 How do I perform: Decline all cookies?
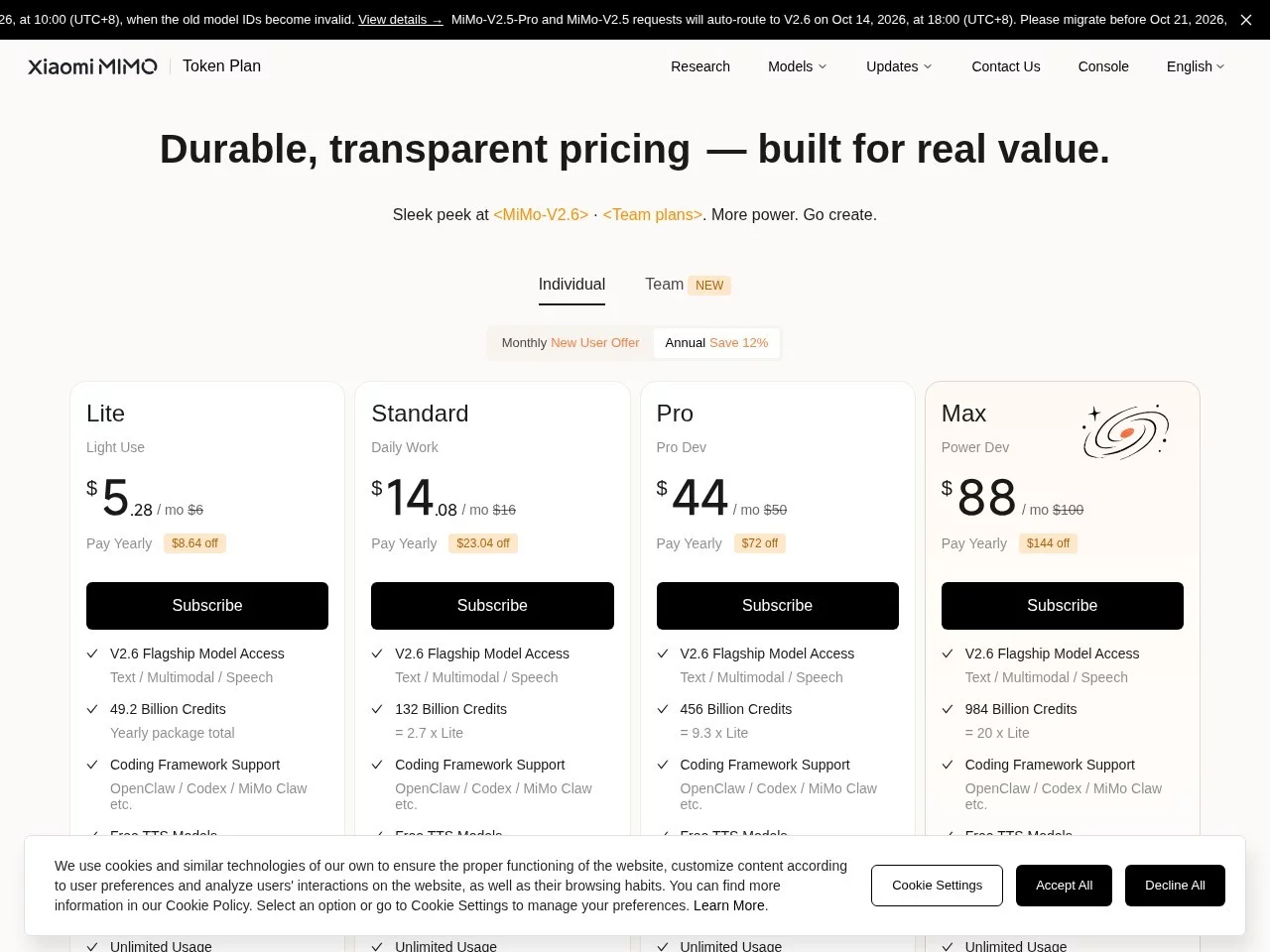[x=1175, y=886]
